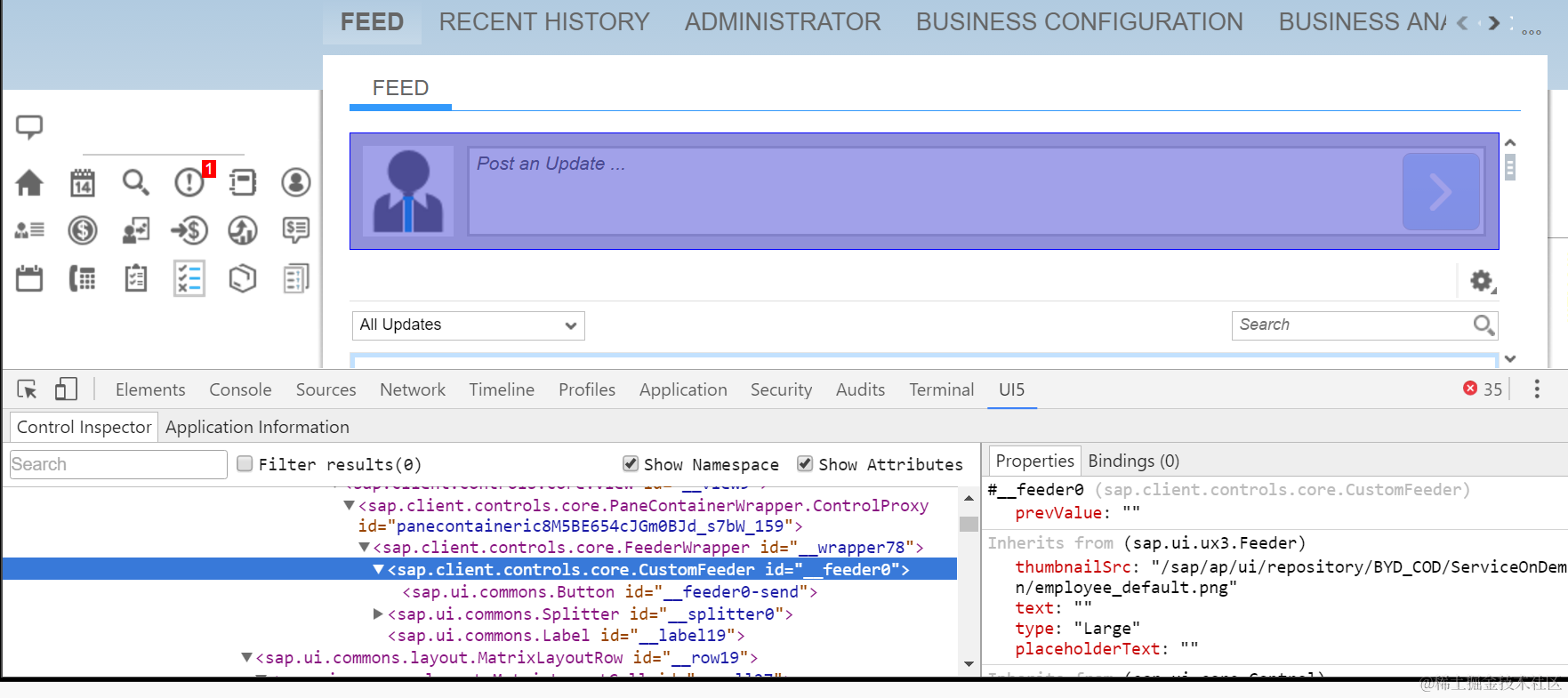Click the send arrow button in feeder
The height and width of the screenshot is (698, 1568).
tap(1441, 191)
